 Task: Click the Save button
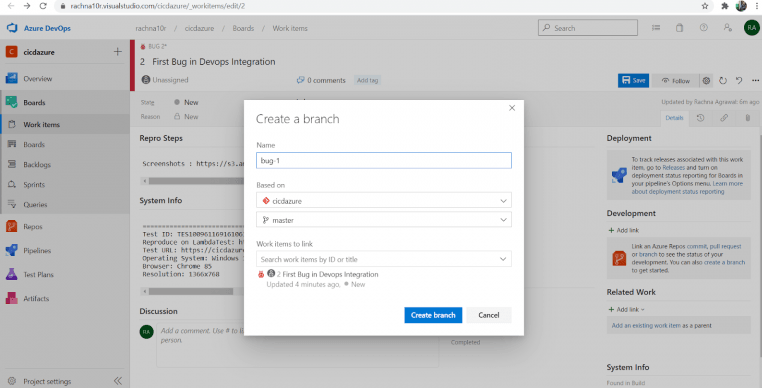[x=633, y=80]
